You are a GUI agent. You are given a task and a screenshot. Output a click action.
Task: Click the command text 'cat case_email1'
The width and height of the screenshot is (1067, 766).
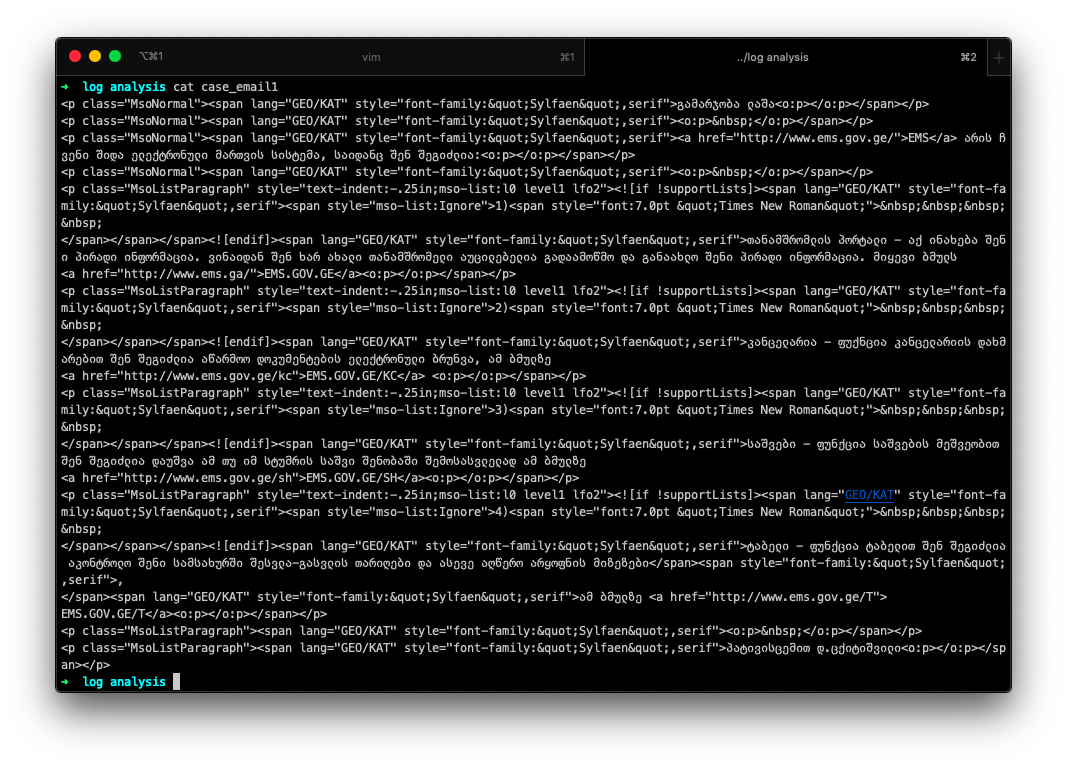pos(226,87)
